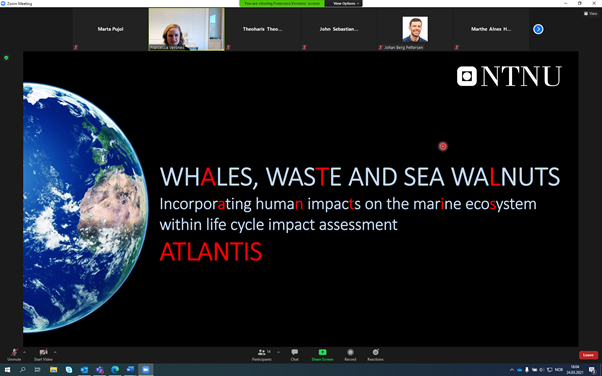Click the green encryption shield icon
Screen dimensions: 602x376
pos(6,58)
